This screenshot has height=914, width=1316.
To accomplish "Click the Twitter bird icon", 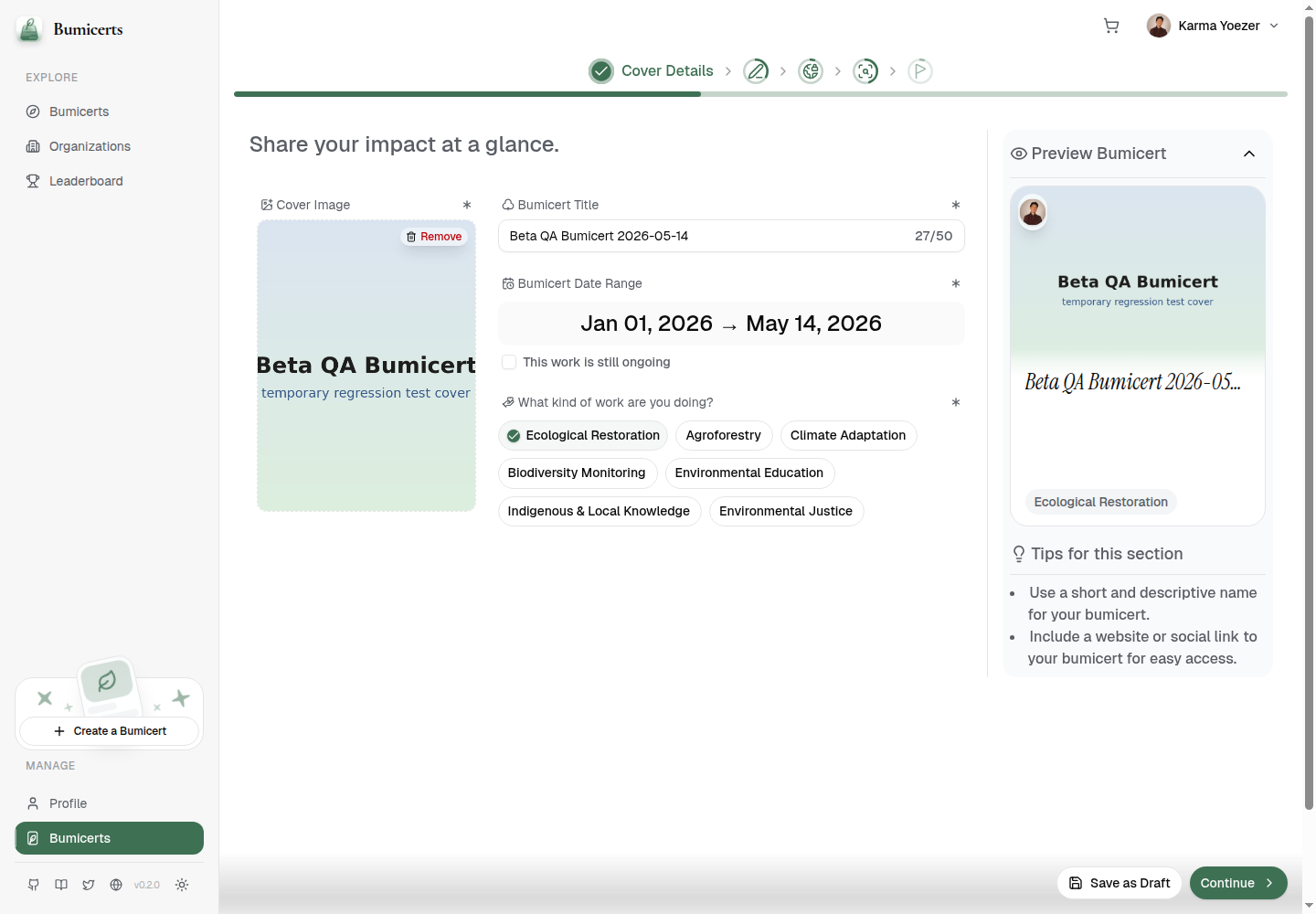I will coord(89,885).
